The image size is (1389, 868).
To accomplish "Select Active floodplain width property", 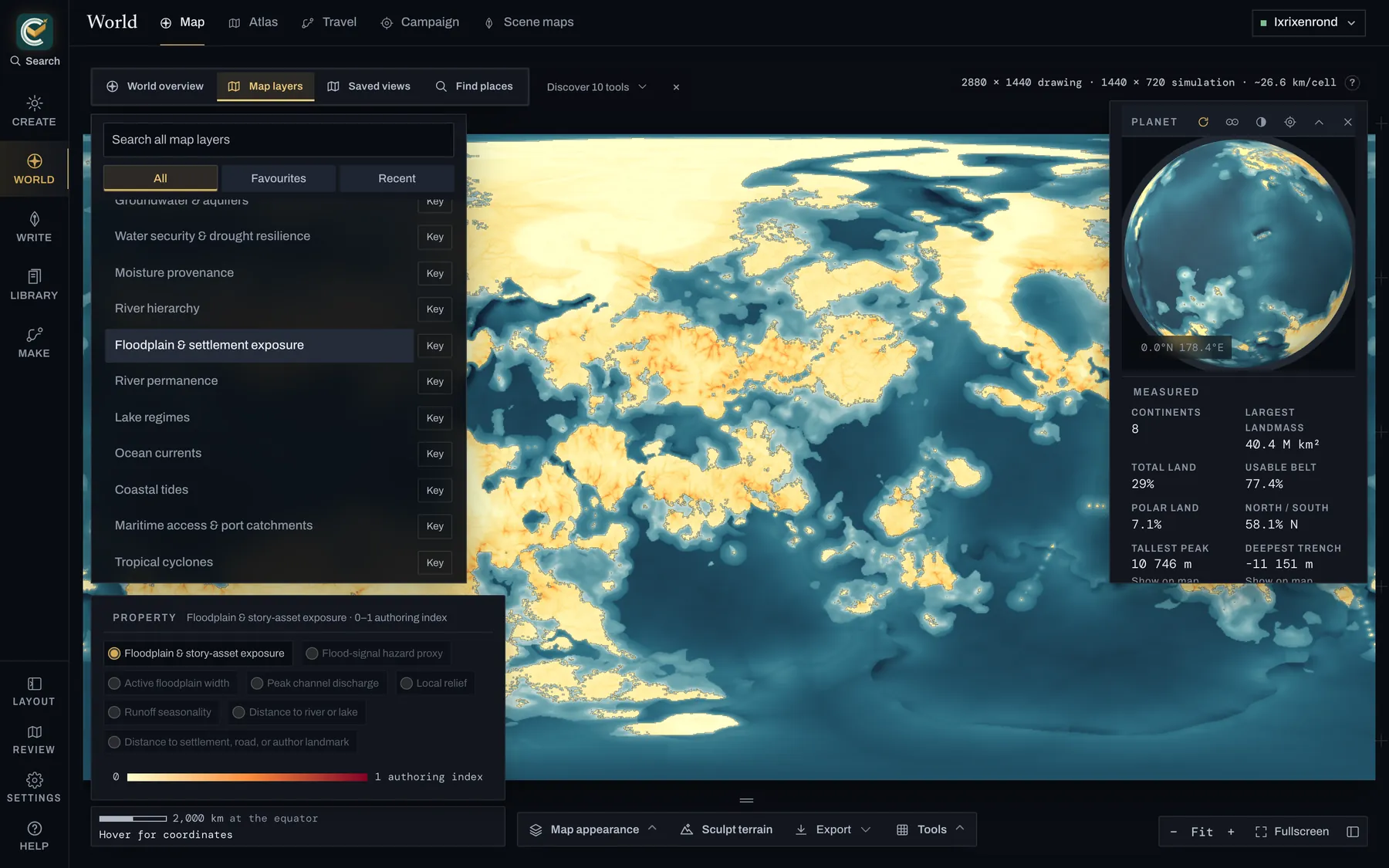I will [170, 684].
